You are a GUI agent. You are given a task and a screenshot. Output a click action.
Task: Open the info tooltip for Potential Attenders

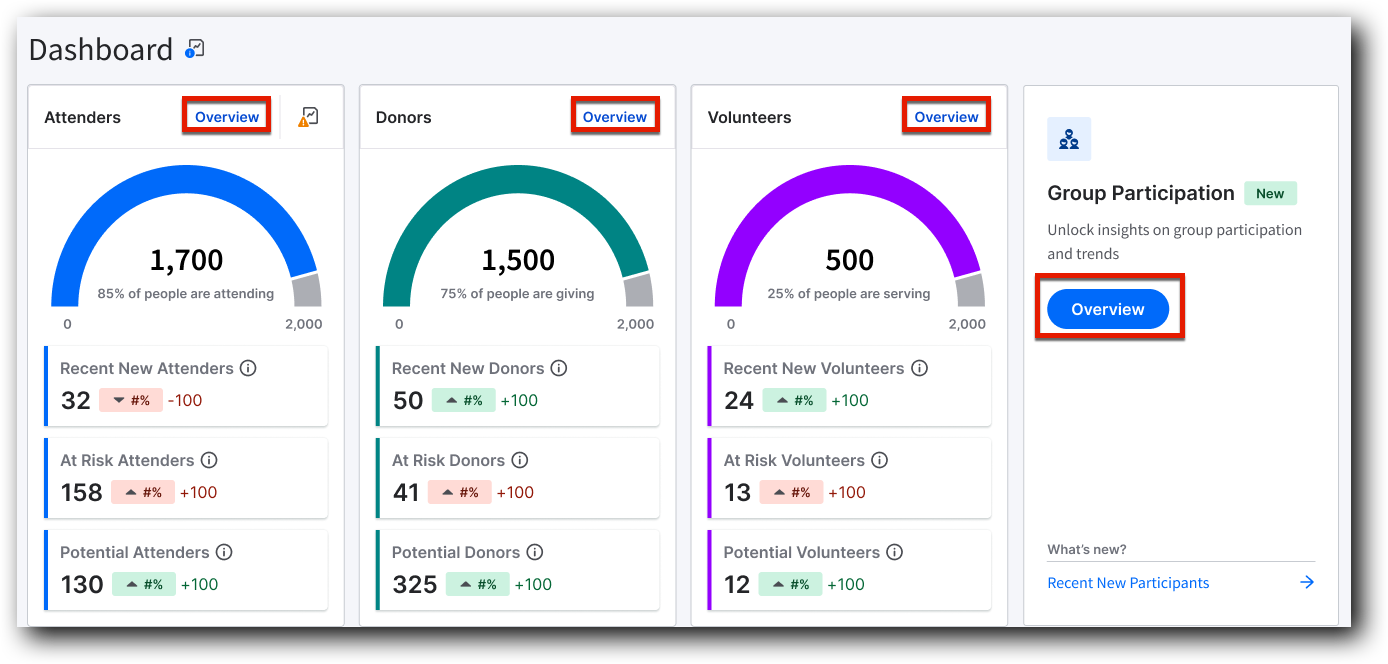224,552
